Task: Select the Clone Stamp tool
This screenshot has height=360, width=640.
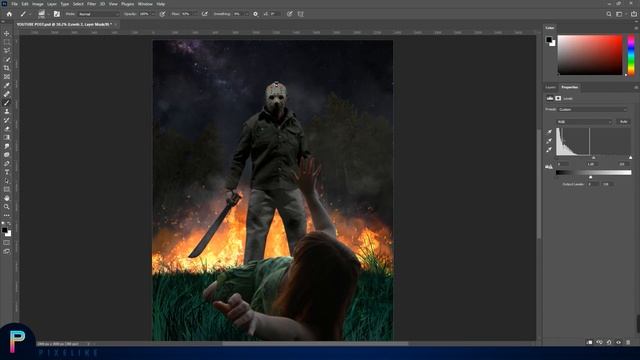Action: point(7,111)
